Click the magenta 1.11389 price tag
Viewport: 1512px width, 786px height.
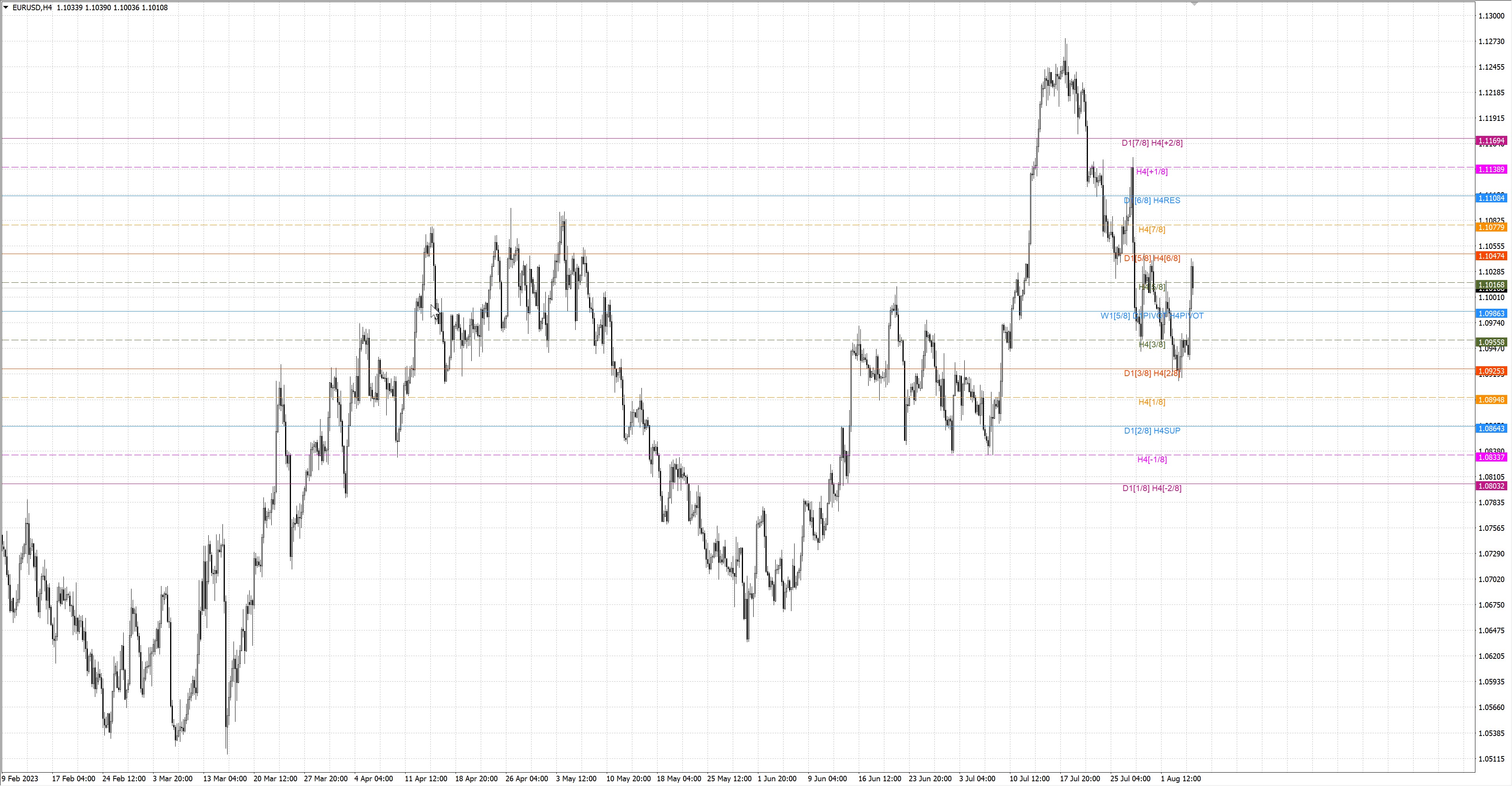tap(1491, 169)
